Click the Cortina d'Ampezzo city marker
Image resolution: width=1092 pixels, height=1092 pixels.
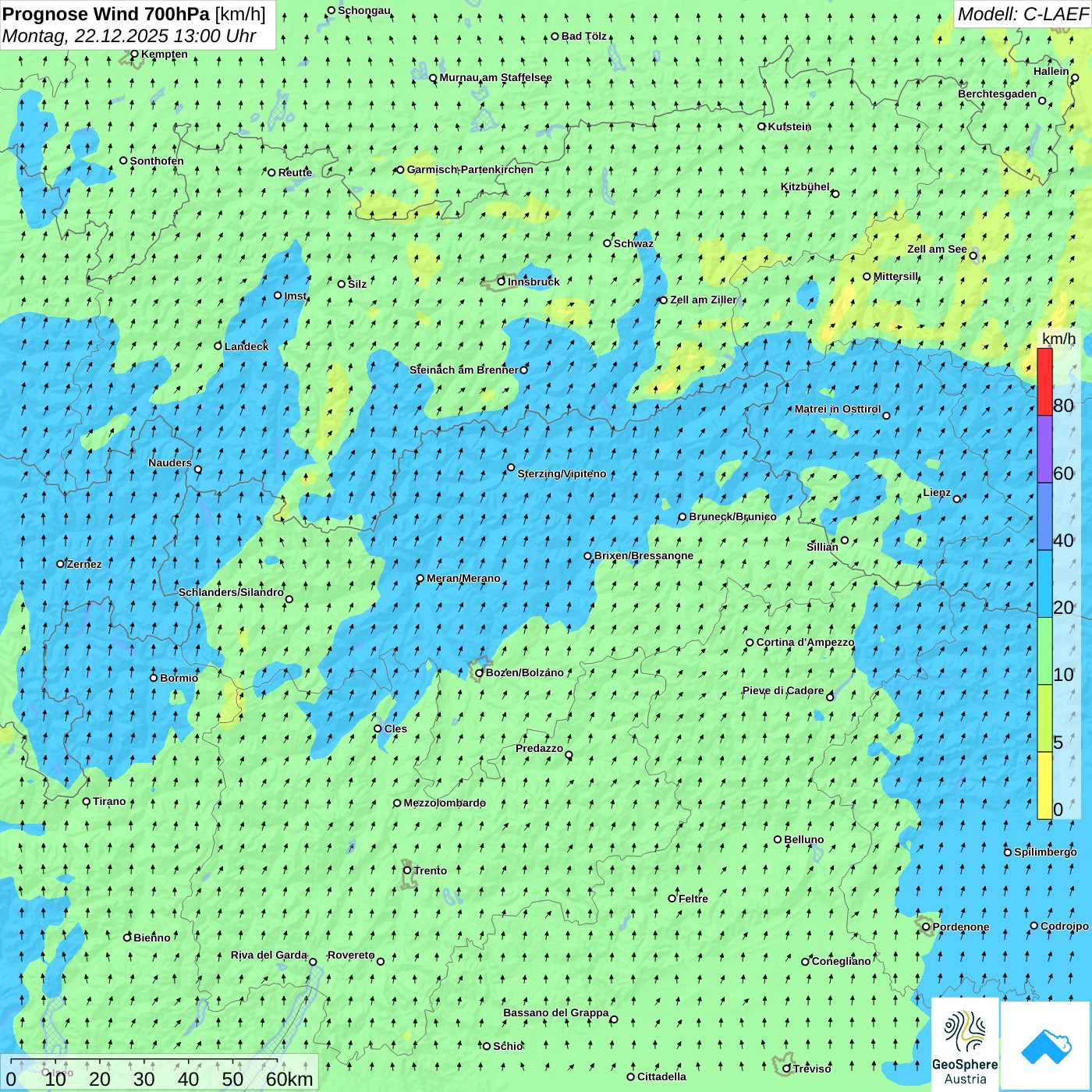tap(750, 643)
